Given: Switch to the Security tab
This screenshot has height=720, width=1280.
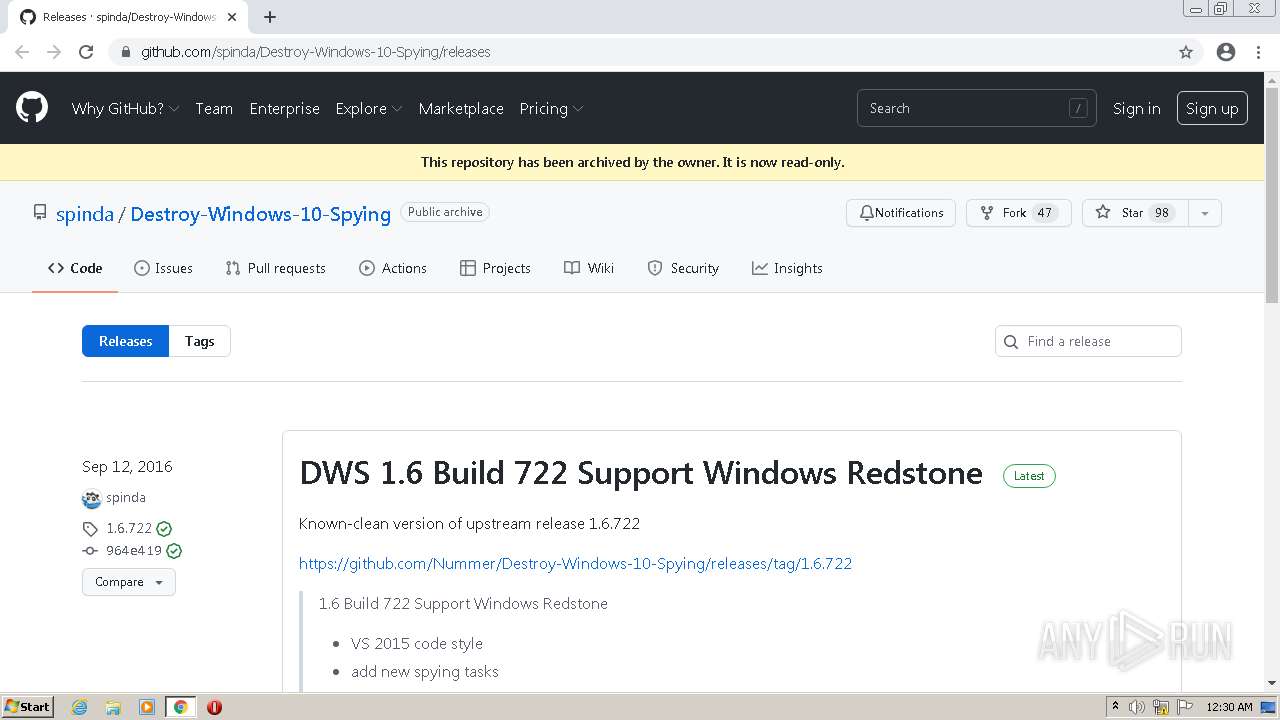Looking at the screenshot, I should pos(683,268).
